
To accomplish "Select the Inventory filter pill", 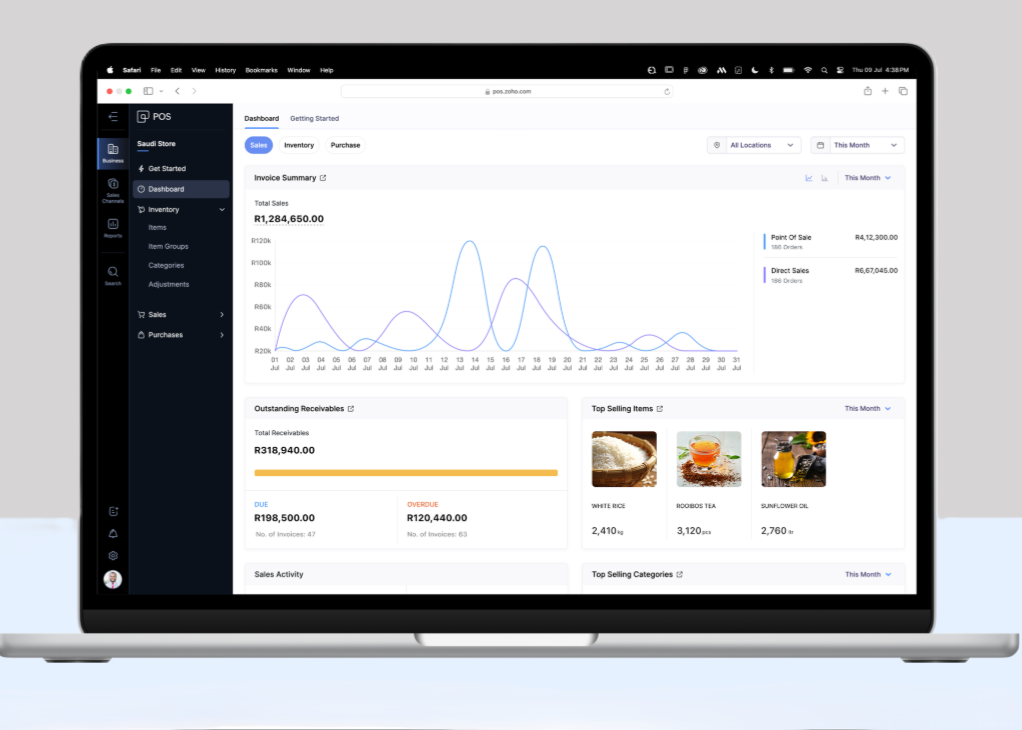I will pyautogui.click(x=299, y=145).
